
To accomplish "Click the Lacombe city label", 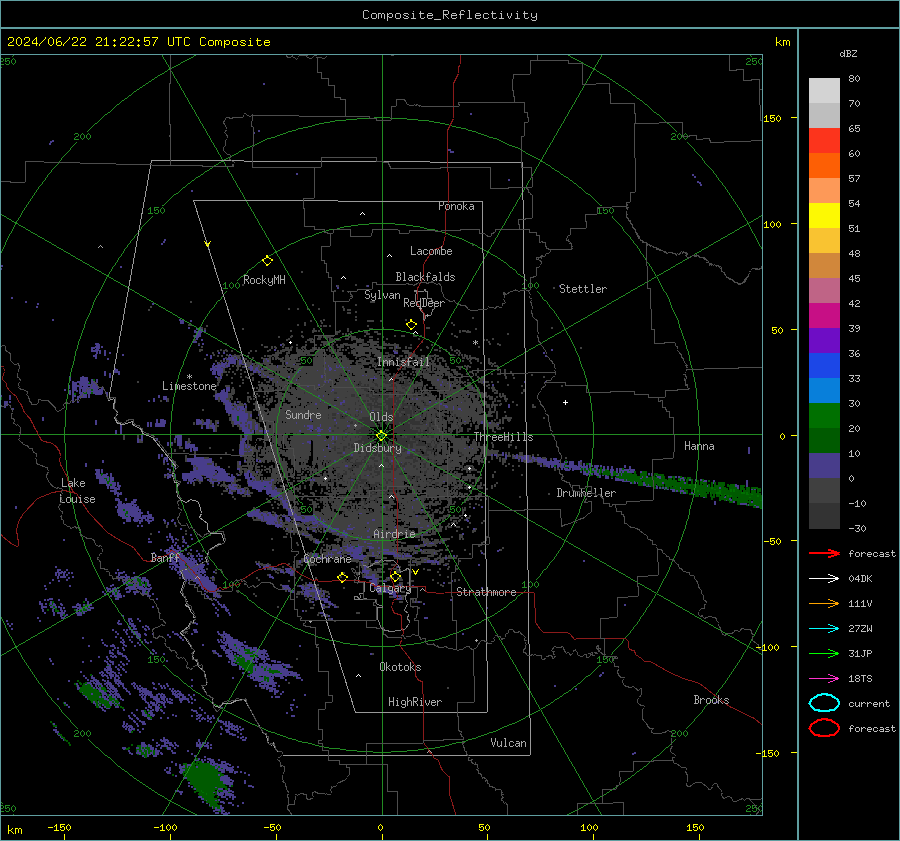I will coord(431,251).
